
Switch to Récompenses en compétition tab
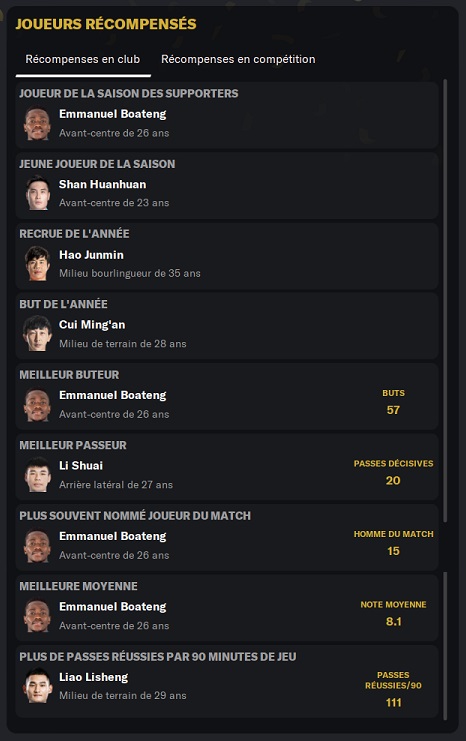(238, 60)
